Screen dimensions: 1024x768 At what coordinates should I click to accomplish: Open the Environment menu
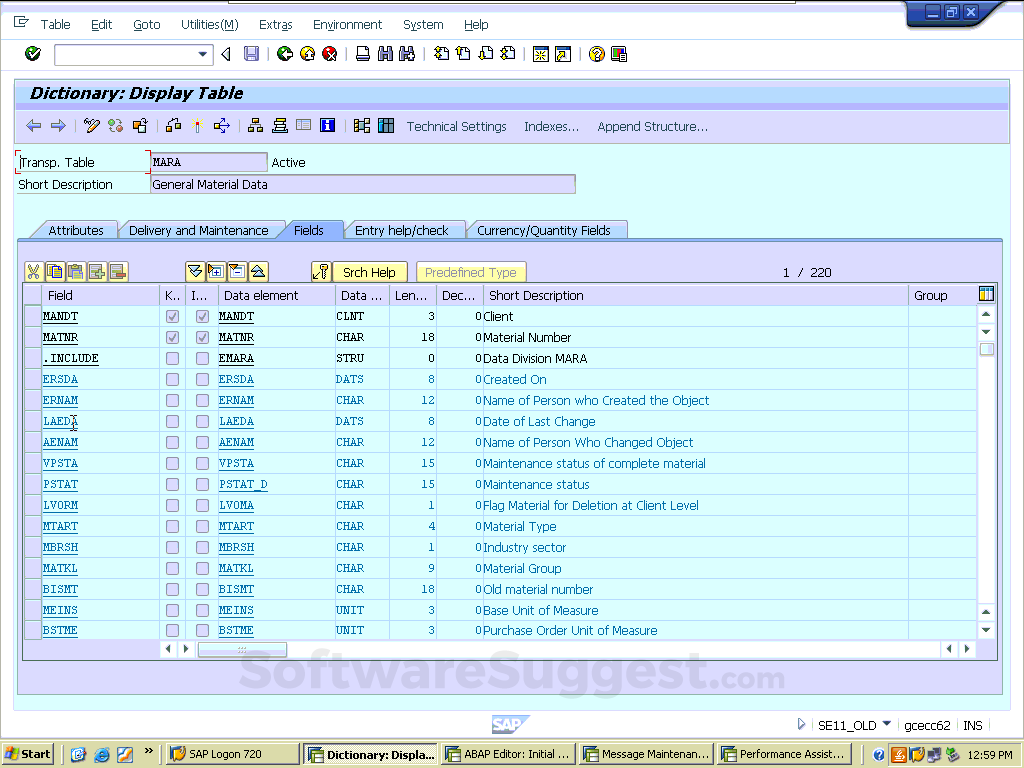(347, 25)
